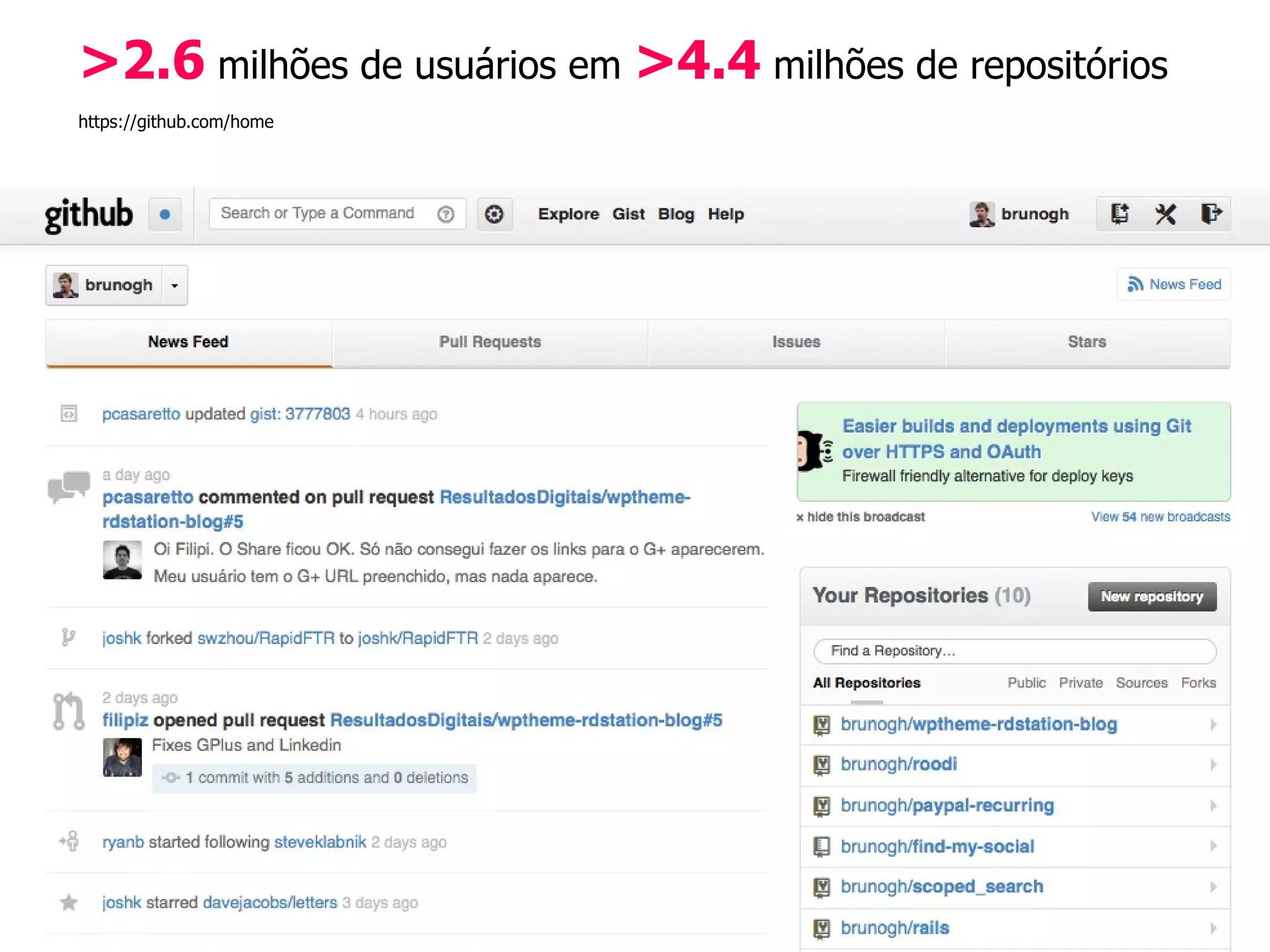Open Explore in top navigation
The height and width of the screenshot is (952, 1270).
[x=569, y=214]
